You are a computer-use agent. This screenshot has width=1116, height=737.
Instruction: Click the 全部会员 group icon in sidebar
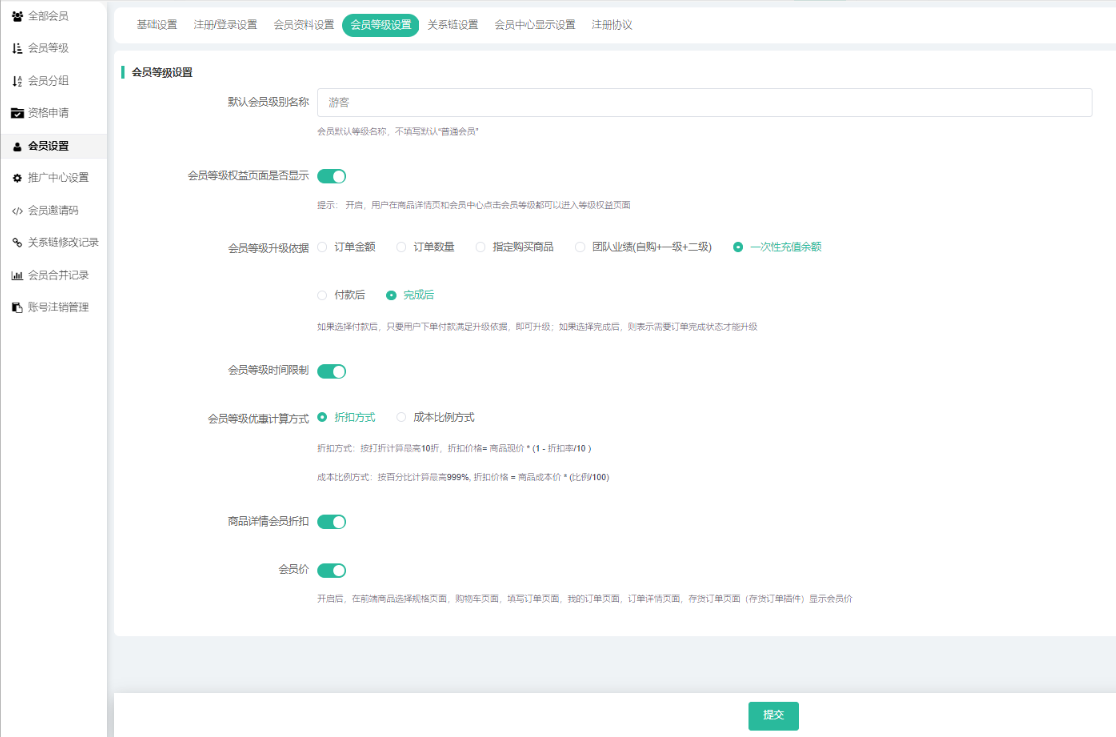[17, 16]
